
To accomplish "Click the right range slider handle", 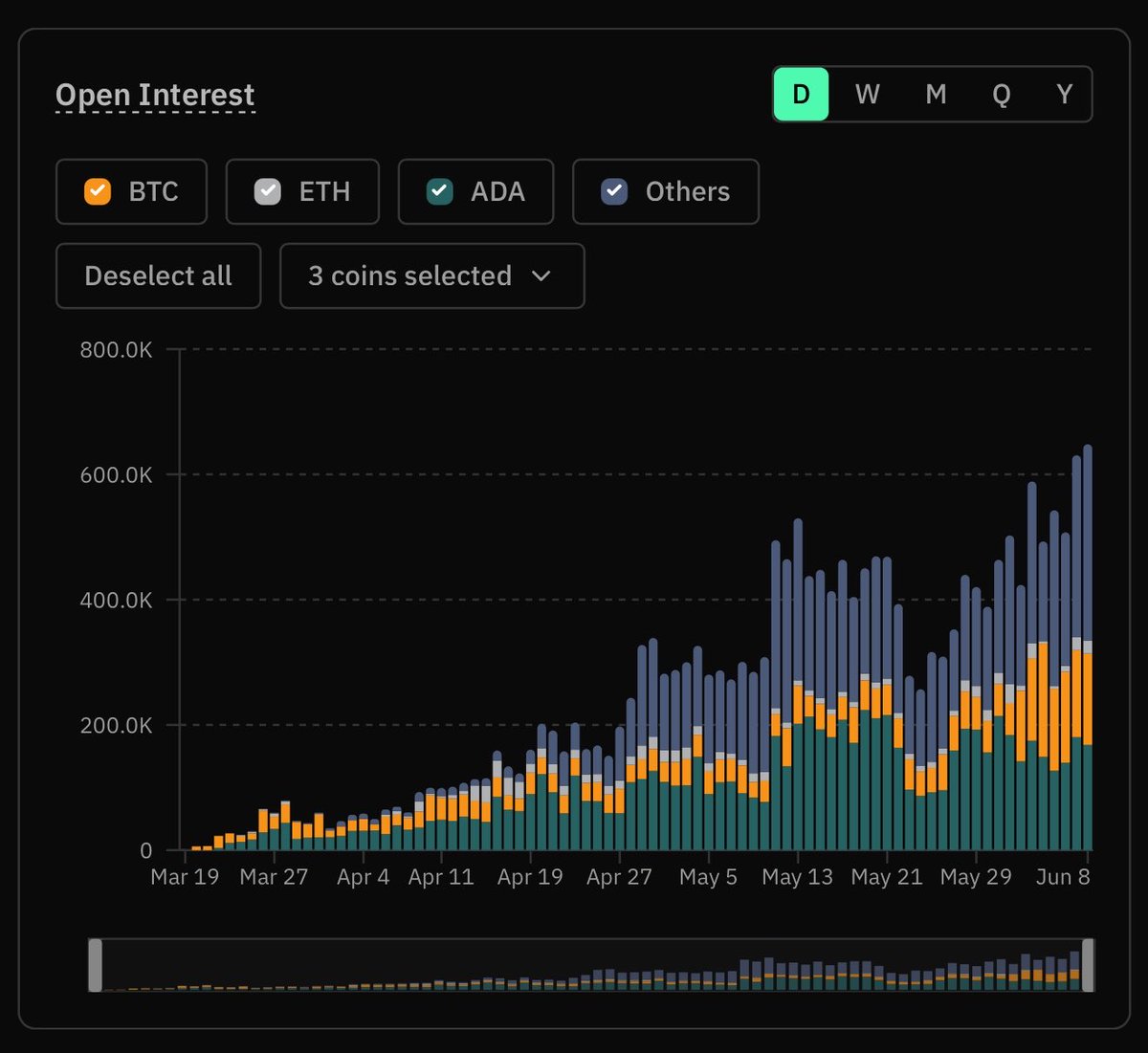I will point(1088,965).
